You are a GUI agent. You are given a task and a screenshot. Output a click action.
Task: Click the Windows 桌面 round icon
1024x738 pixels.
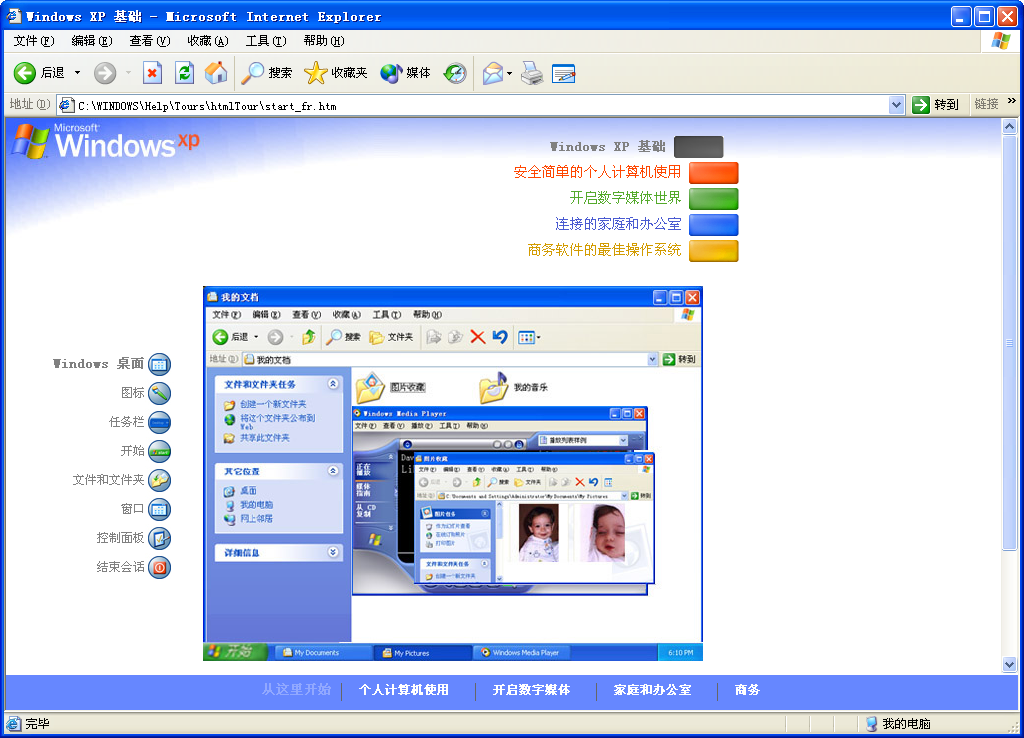(159, 364)
